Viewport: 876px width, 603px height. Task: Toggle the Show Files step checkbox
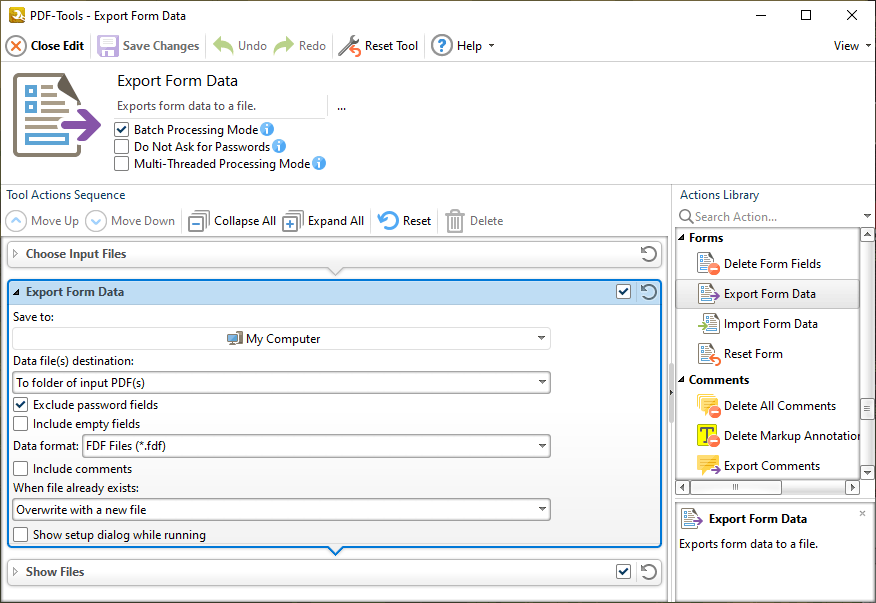623,572
